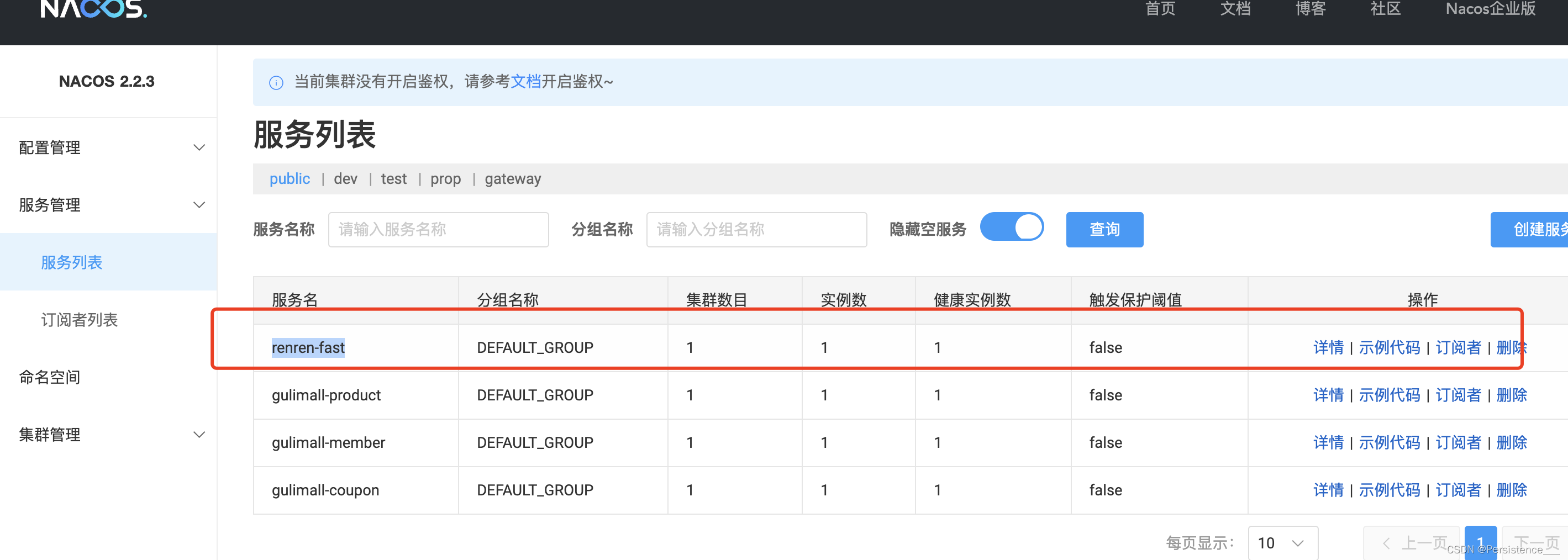1568x560 pixels.
Task: Switch to the dev namespace tab
Action: [346, 179]
